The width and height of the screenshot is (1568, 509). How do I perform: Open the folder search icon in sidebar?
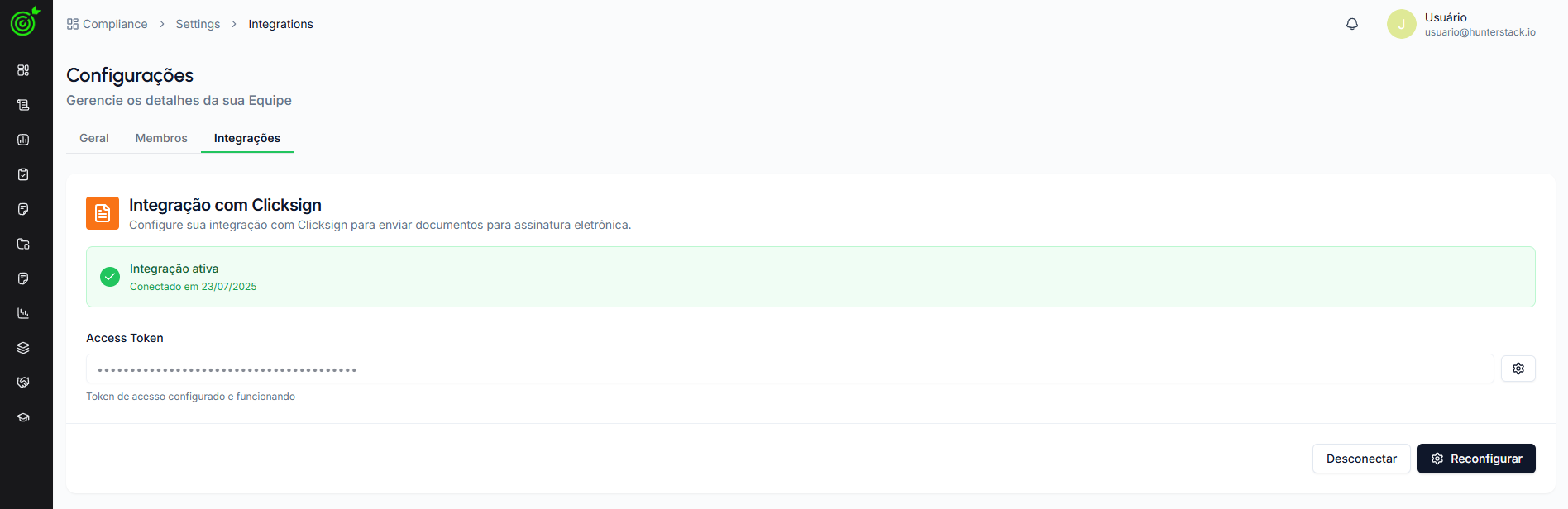[23, 244]
